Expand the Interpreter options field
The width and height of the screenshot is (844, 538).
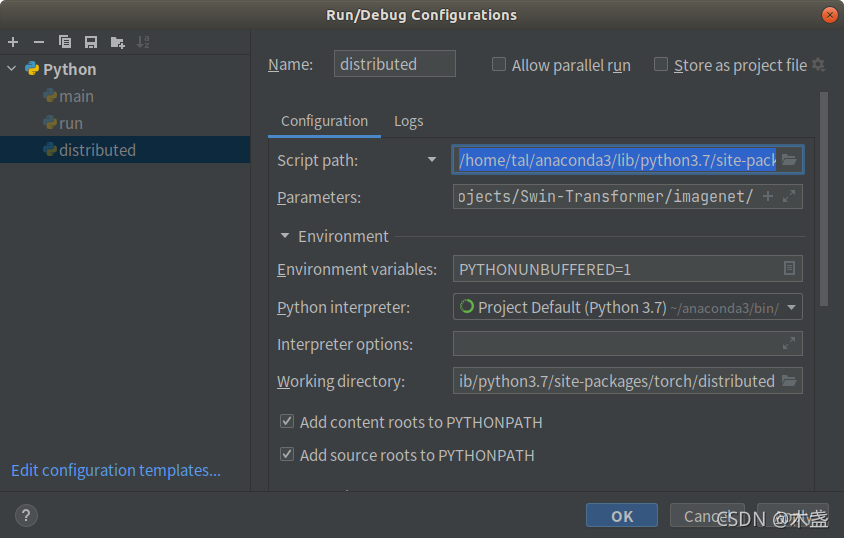[x=789, y=343]
